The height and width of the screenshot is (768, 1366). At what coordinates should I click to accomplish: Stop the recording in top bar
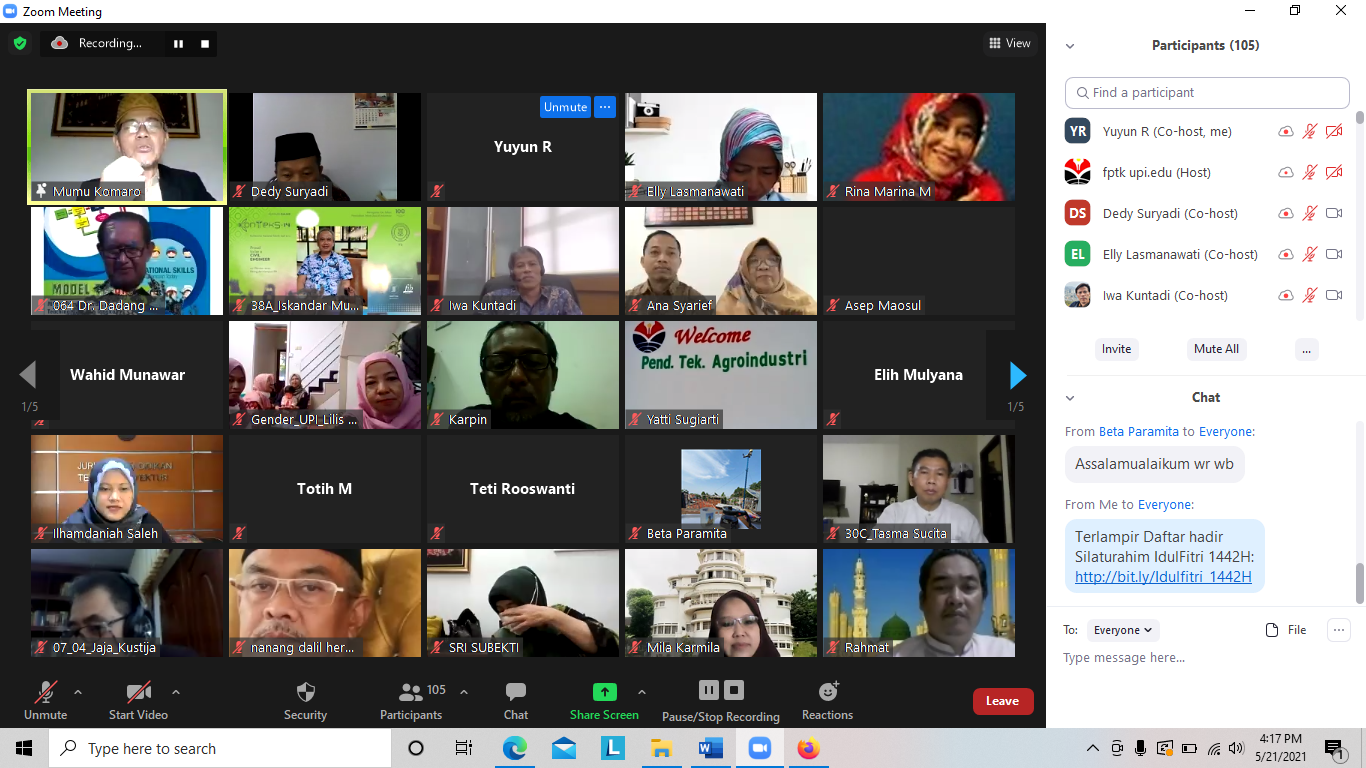pos(205,43)
